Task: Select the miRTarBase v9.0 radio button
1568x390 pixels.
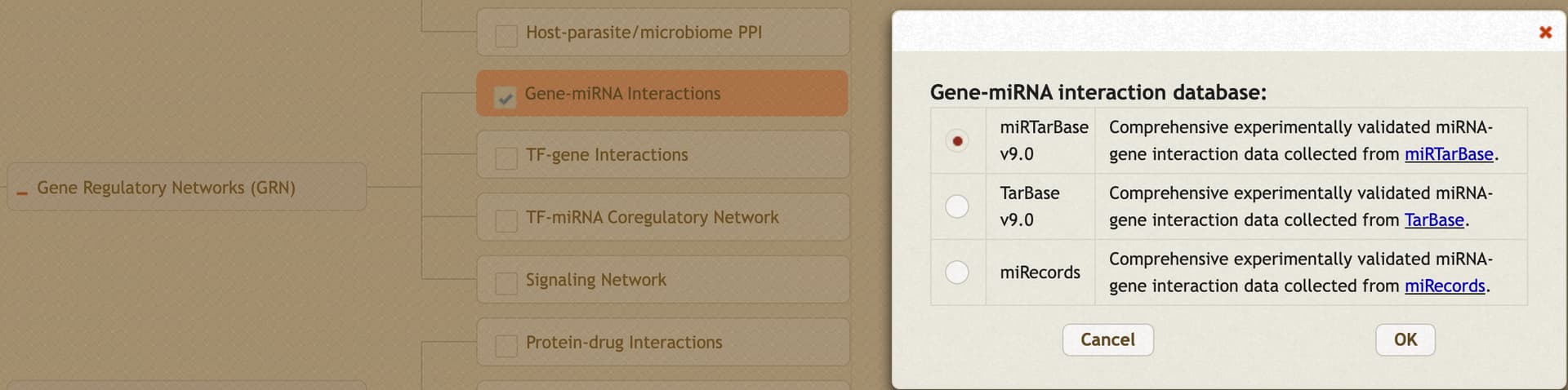Action: [x=957, y=140]
